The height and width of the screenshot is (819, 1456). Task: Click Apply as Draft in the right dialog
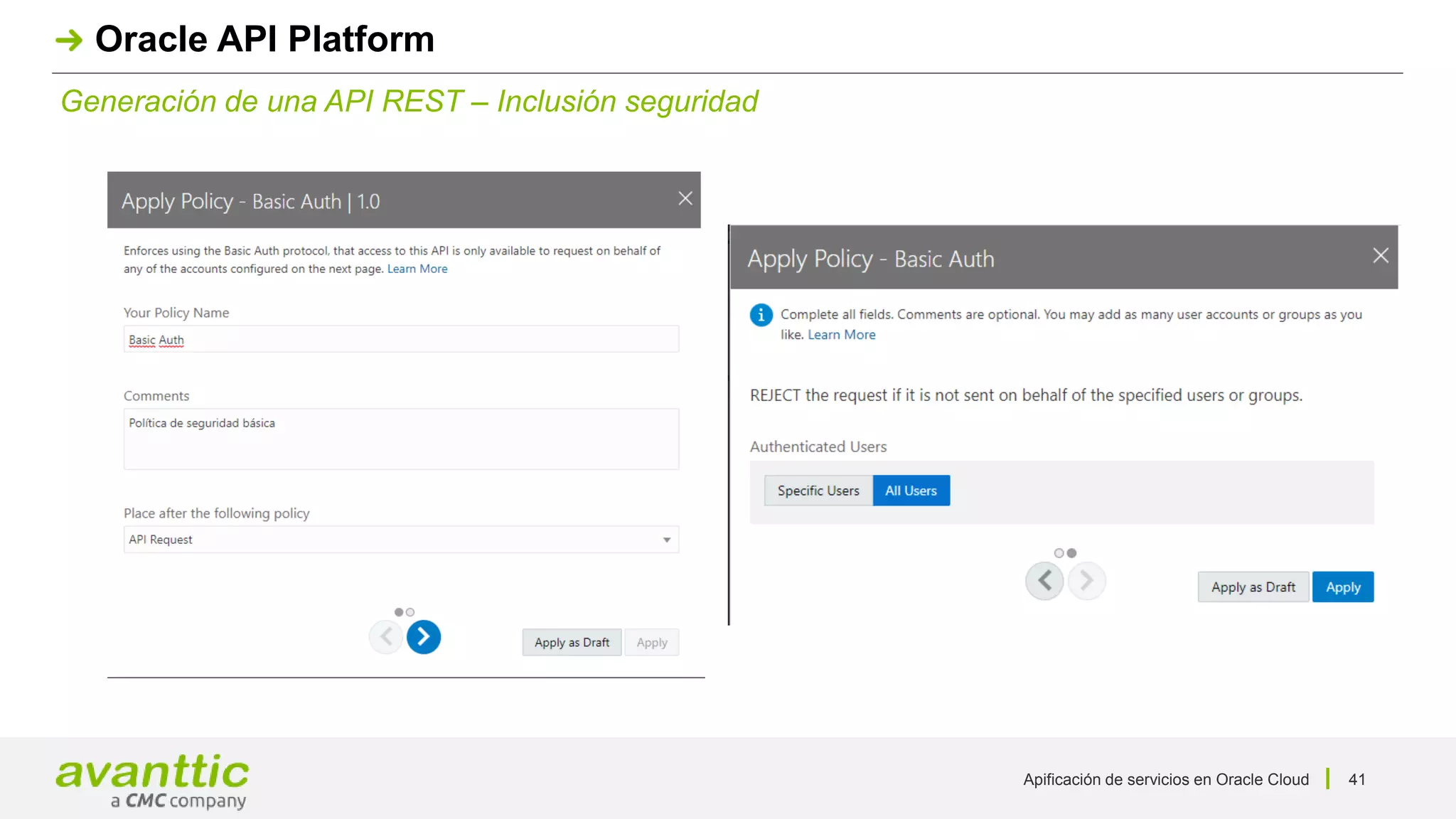[1253, 587]
